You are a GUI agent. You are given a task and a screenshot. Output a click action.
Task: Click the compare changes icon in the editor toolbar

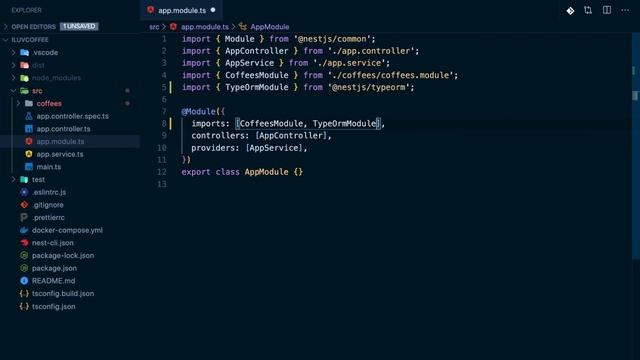[588, 10]
